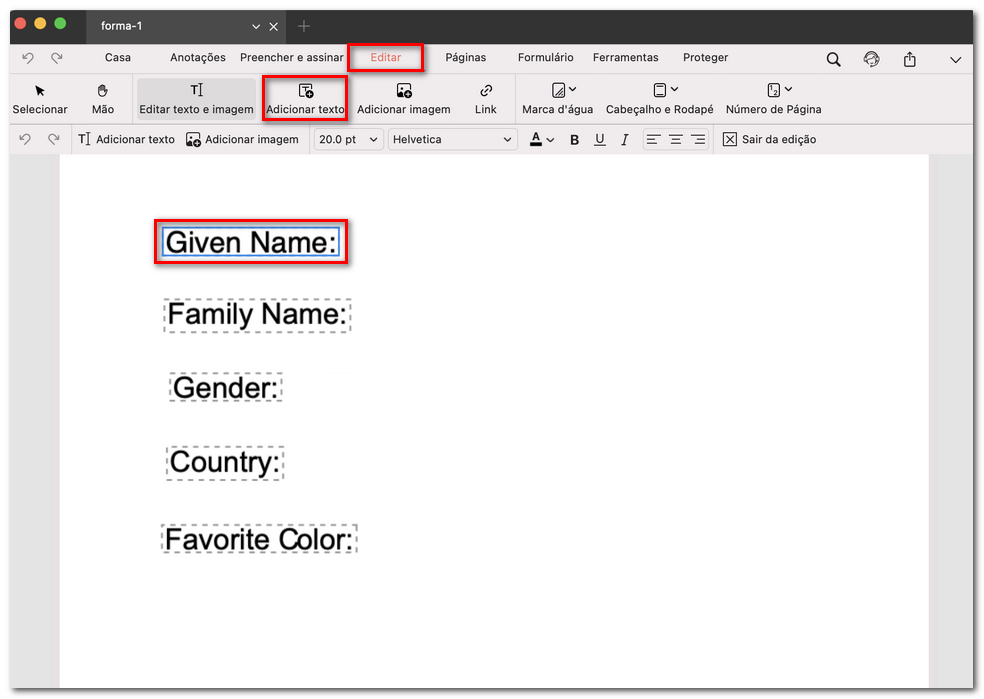Toggle underline formatting

(599, 140)
